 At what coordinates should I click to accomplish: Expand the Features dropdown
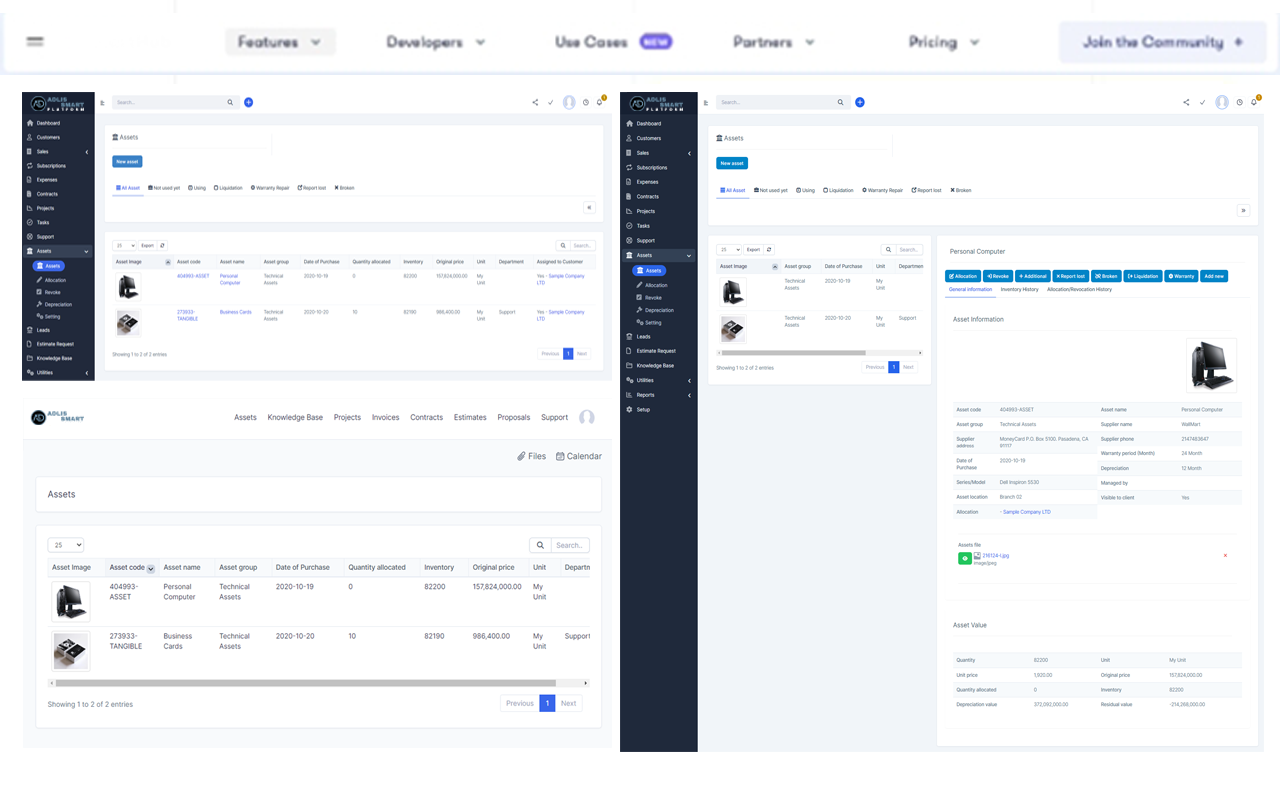(x=279, y=42)
